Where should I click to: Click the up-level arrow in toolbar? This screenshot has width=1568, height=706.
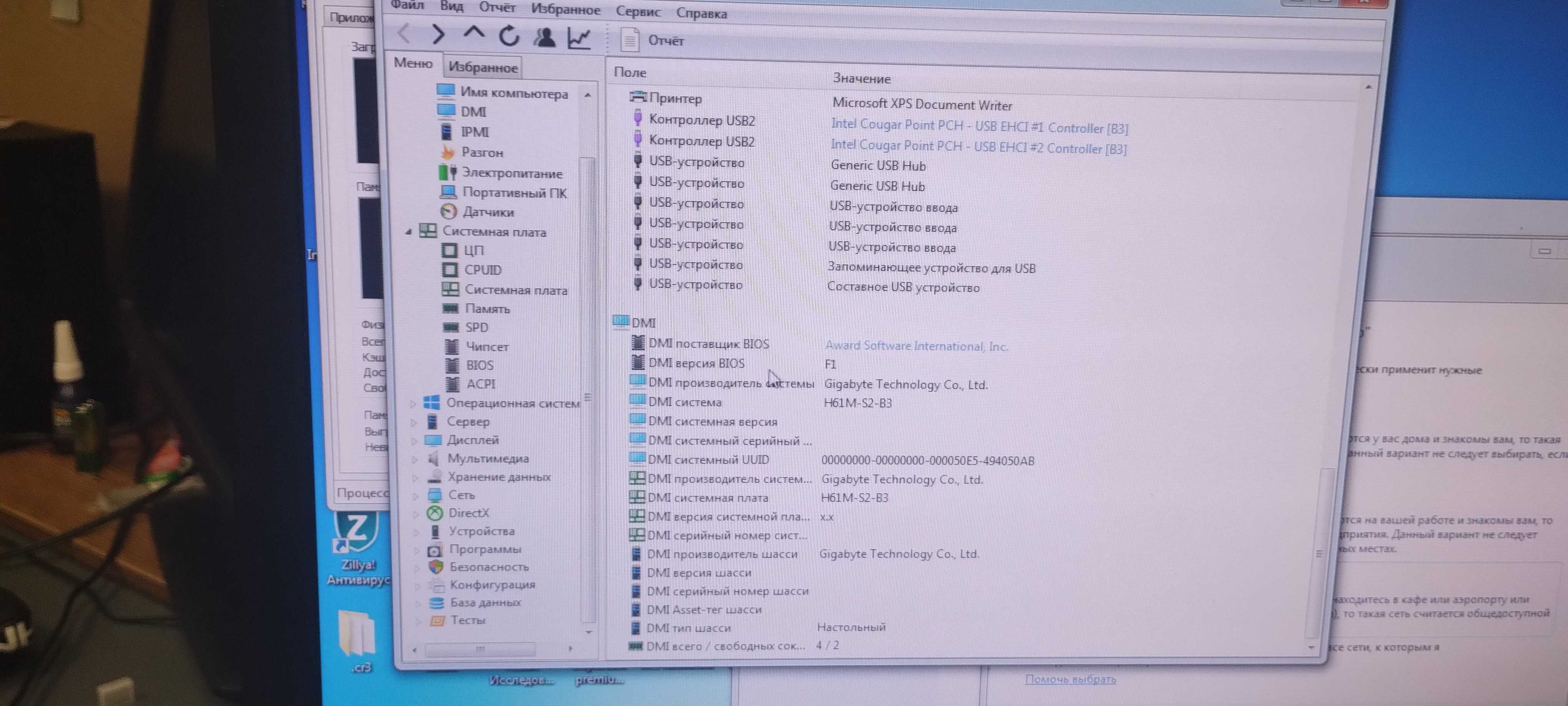pyautogui.click(x=473, y=33)
